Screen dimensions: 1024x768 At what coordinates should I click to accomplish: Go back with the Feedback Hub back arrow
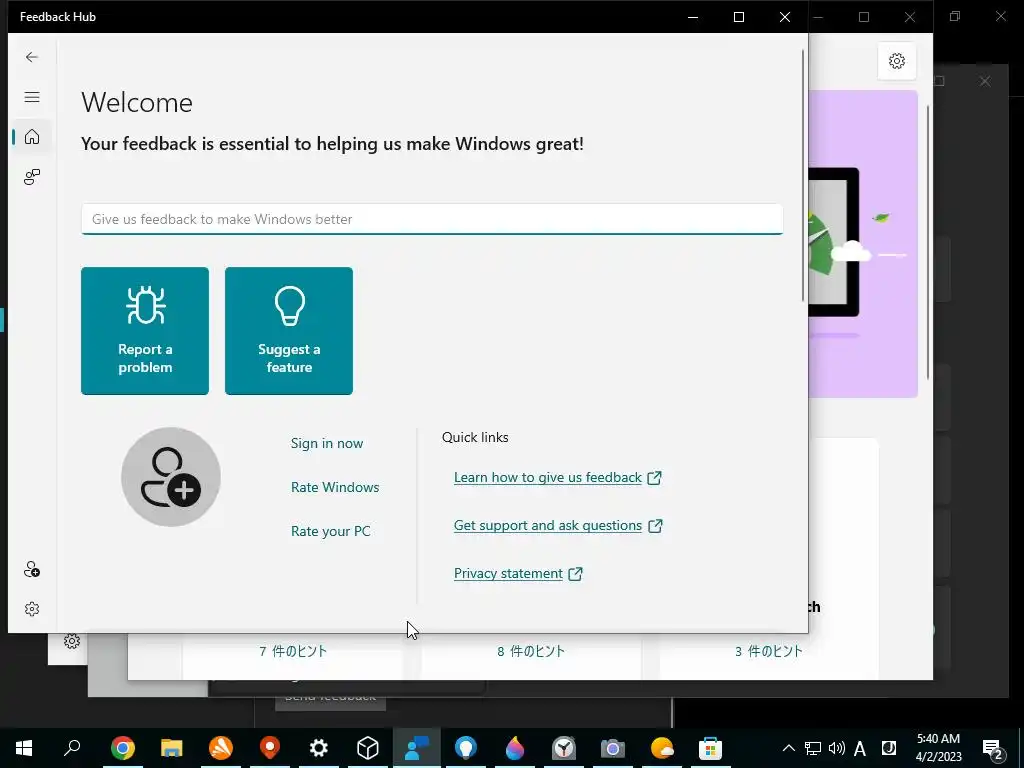31,57
